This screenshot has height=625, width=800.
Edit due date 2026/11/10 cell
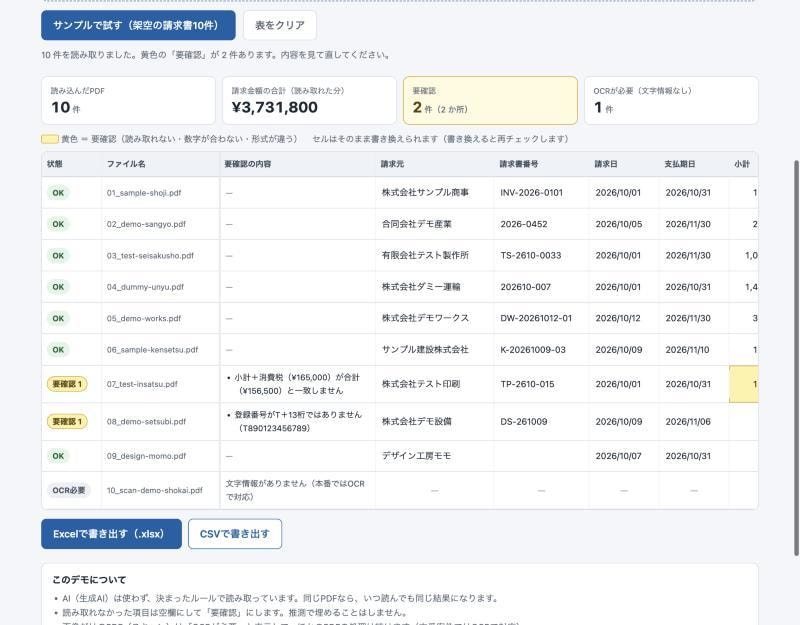point(694,349)
